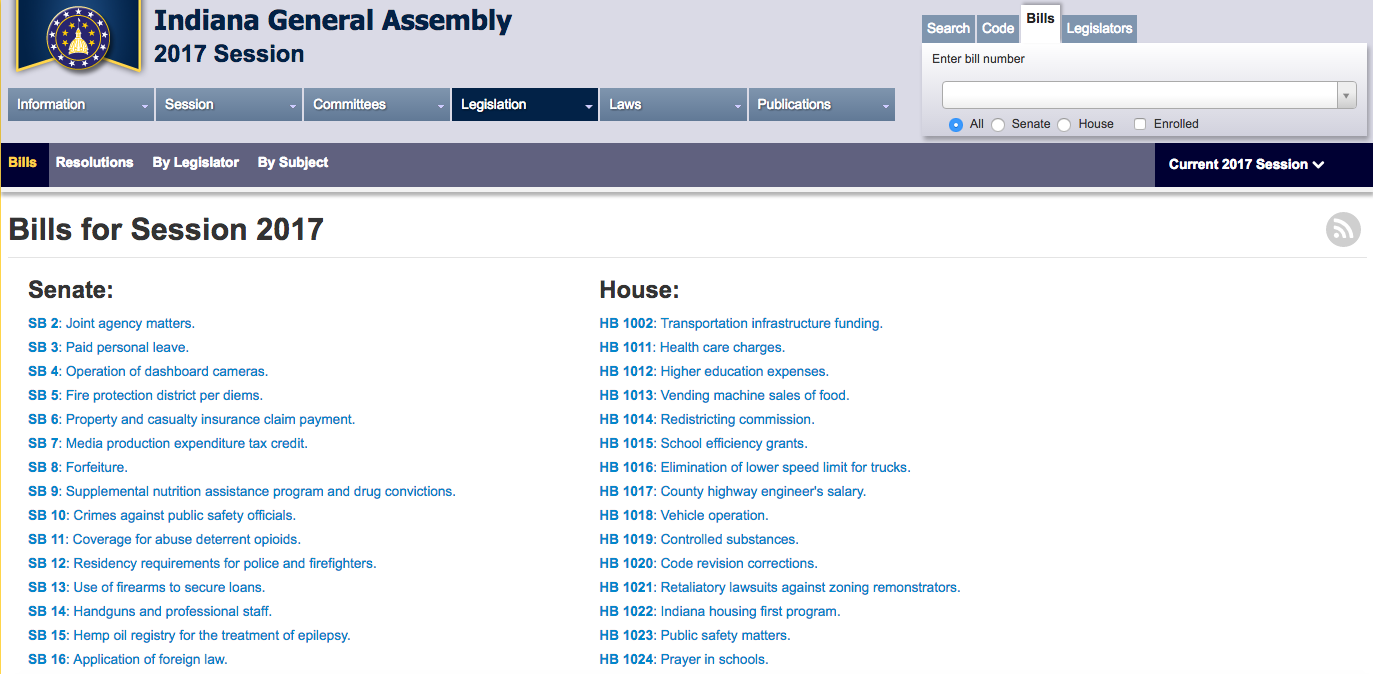Open the By Legislator sub-navigation item

coord(196,163)
